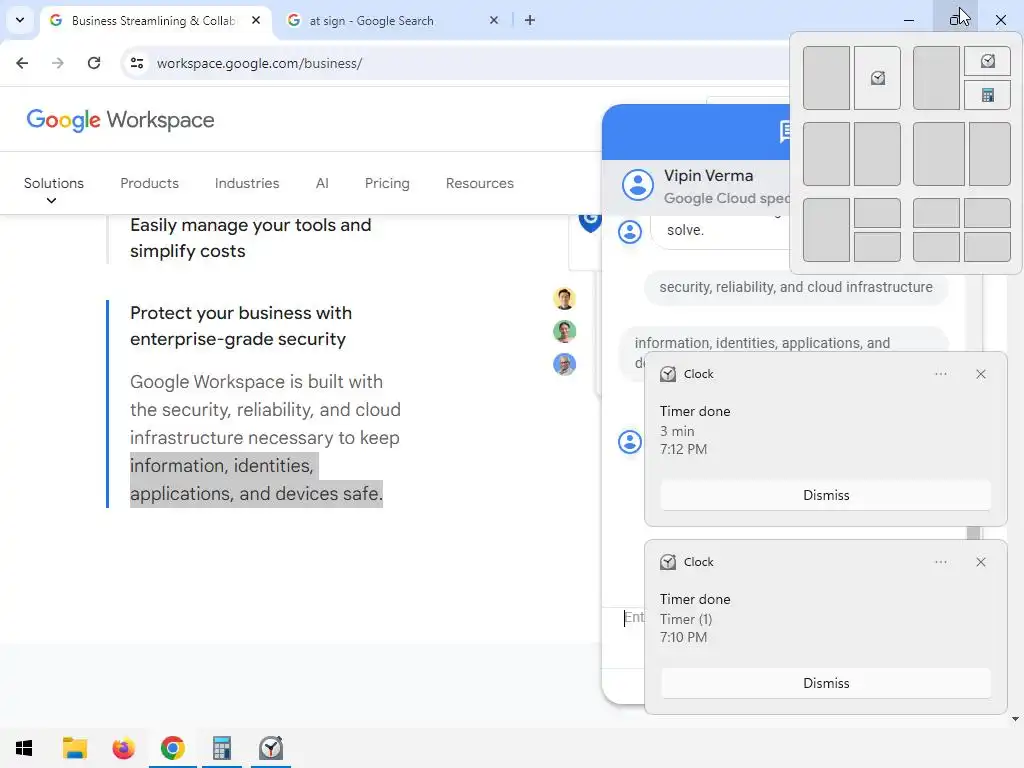This screenshot has width=1024, height=768.
Task: Switch to Chrome in the taskbar
Action: [x=172, y=748]
